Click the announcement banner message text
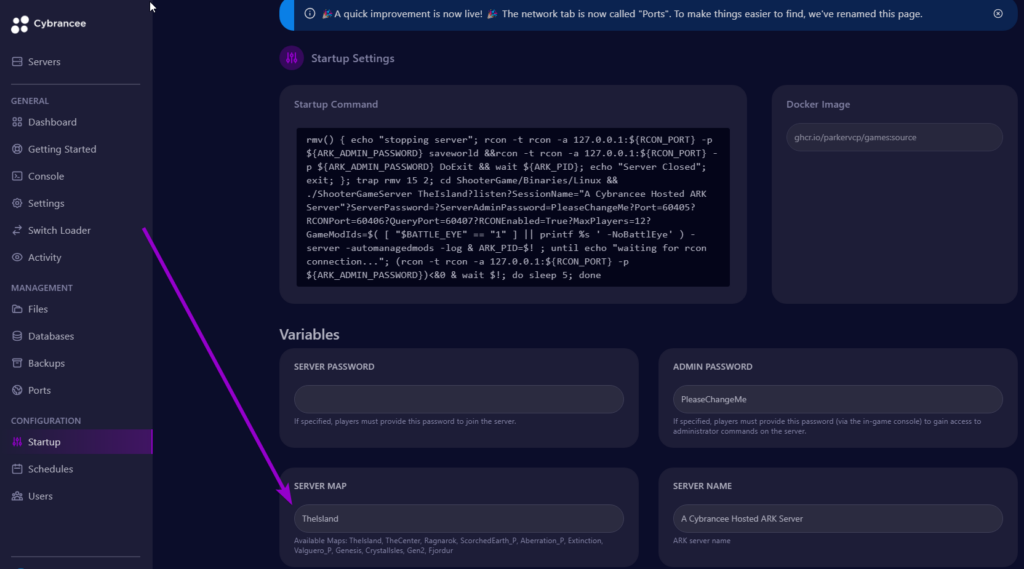This screenshot has width=1024, height=569. pos(622,14)
